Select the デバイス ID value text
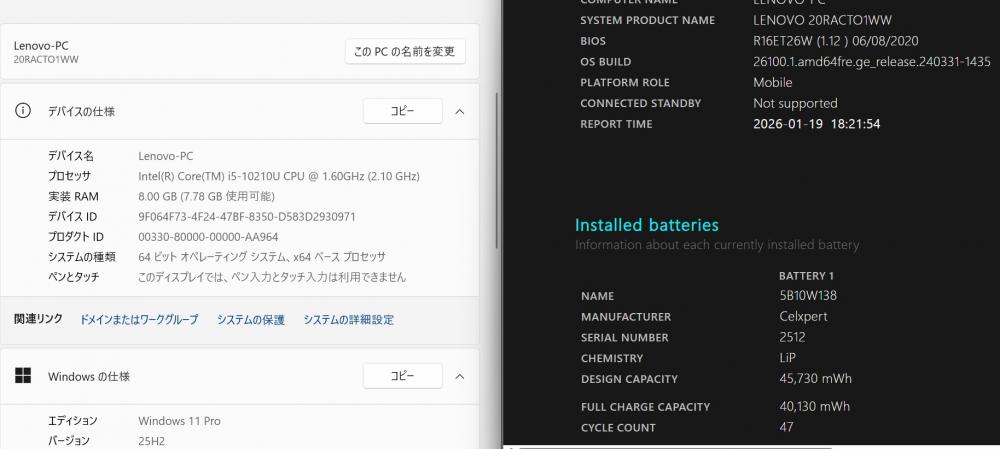This screenshot has width=1000, height=449. [x=247, y=216]
